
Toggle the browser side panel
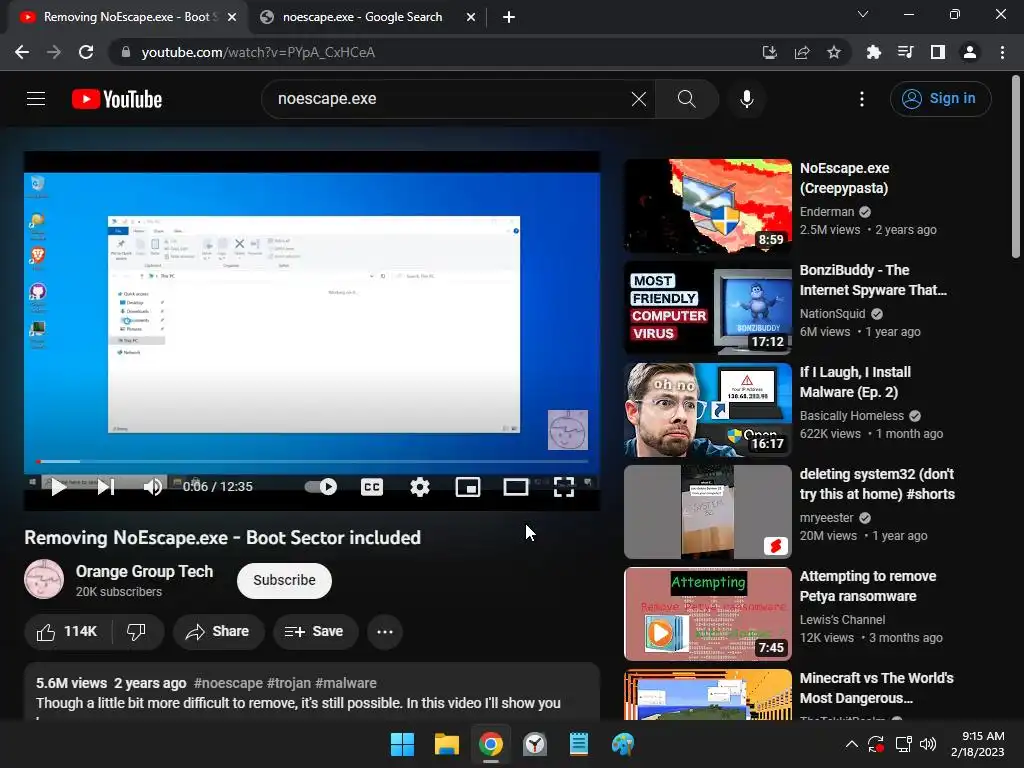coord(938,52)
